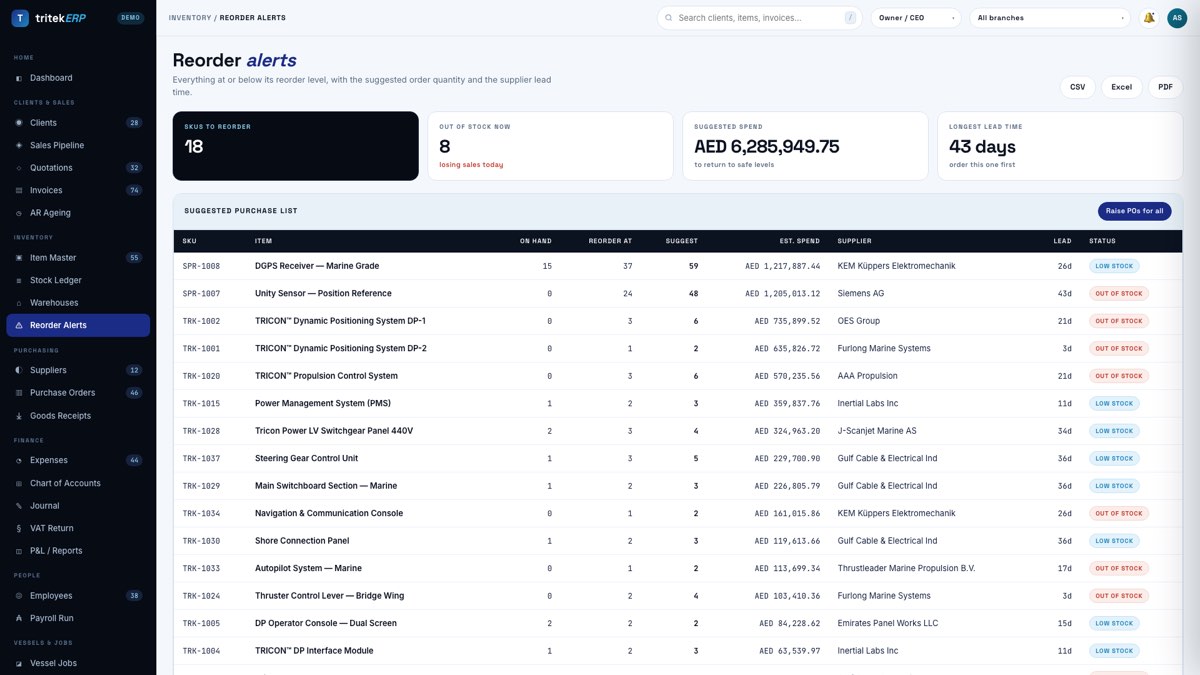The image size is (1200, 675).
Task: Click the Purchase Orders sidebar icon
Action: (19, 393)
